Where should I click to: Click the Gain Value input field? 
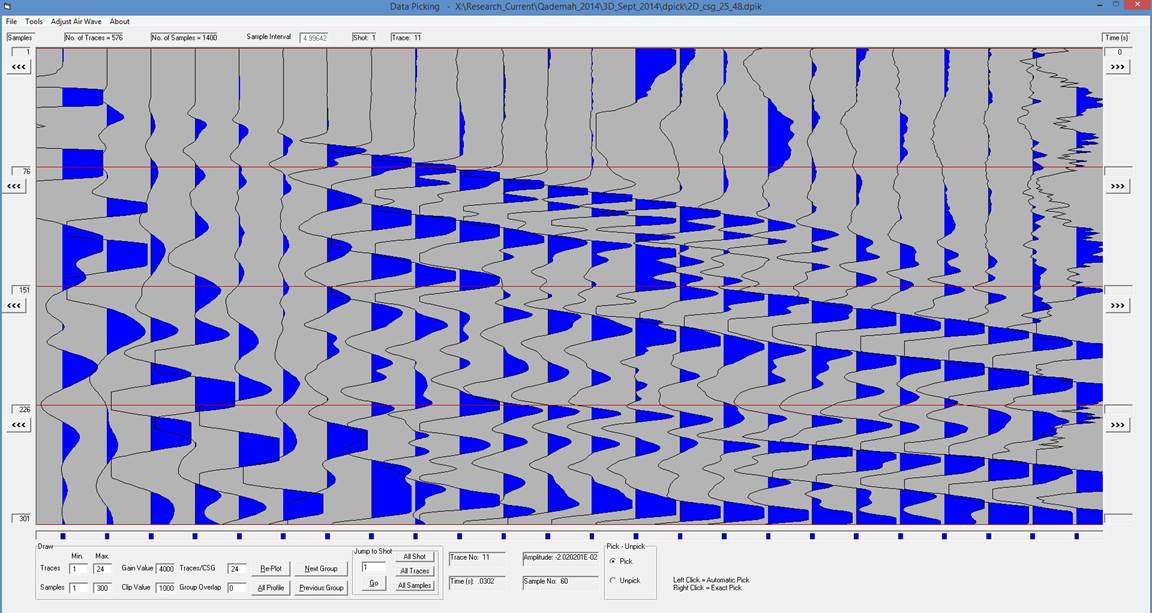[x=165, y=569]
